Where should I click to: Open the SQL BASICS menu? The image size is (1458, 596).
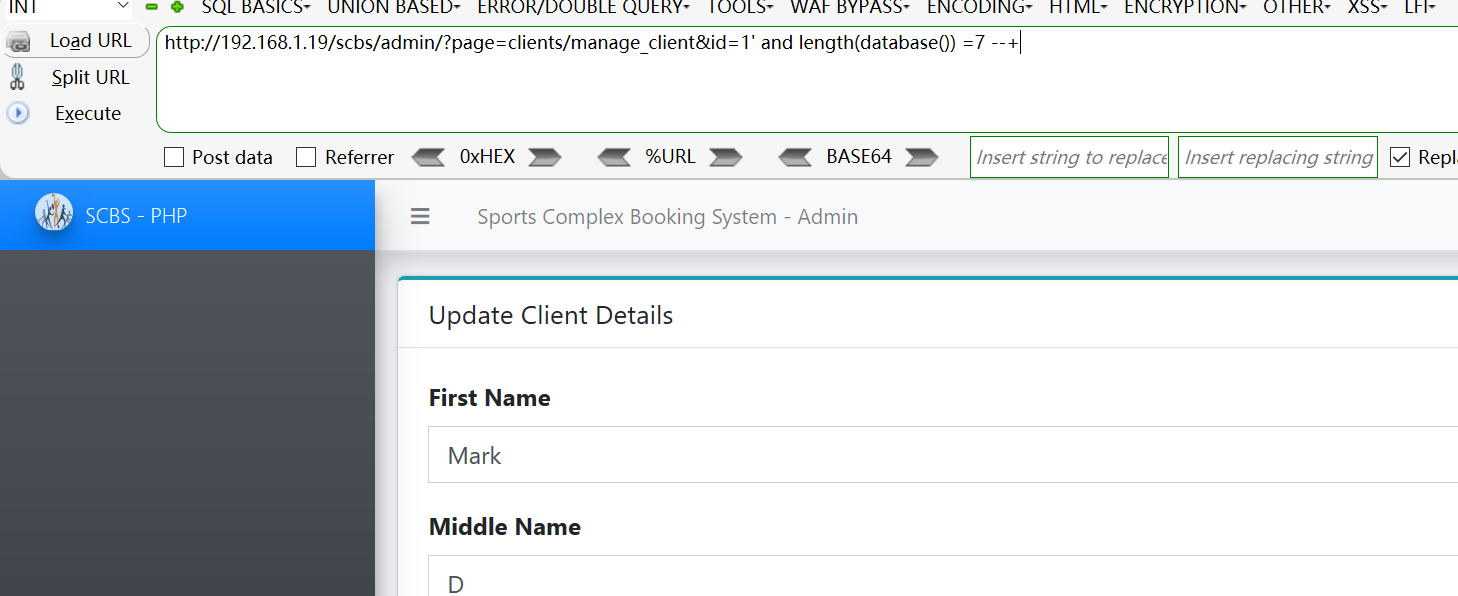tap(256, 7)
